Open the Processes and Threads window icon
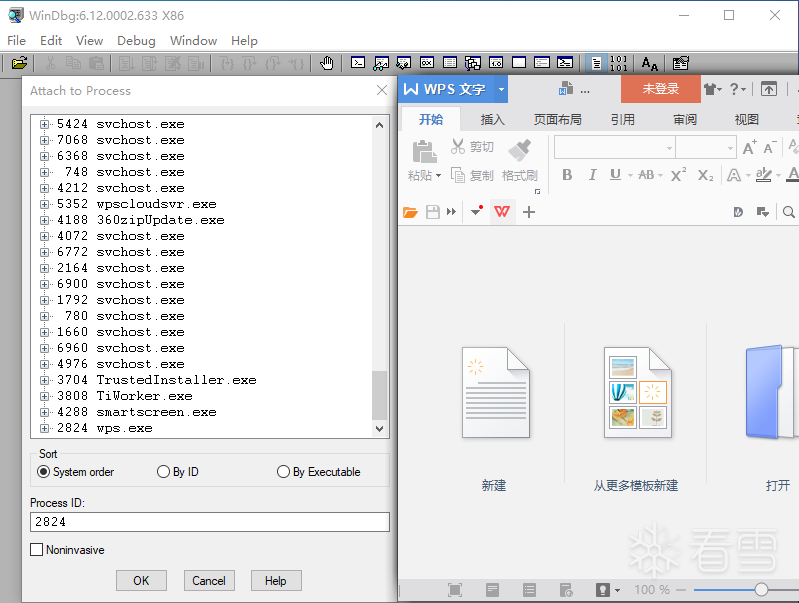799x603 pixels. tap(542, 63)
